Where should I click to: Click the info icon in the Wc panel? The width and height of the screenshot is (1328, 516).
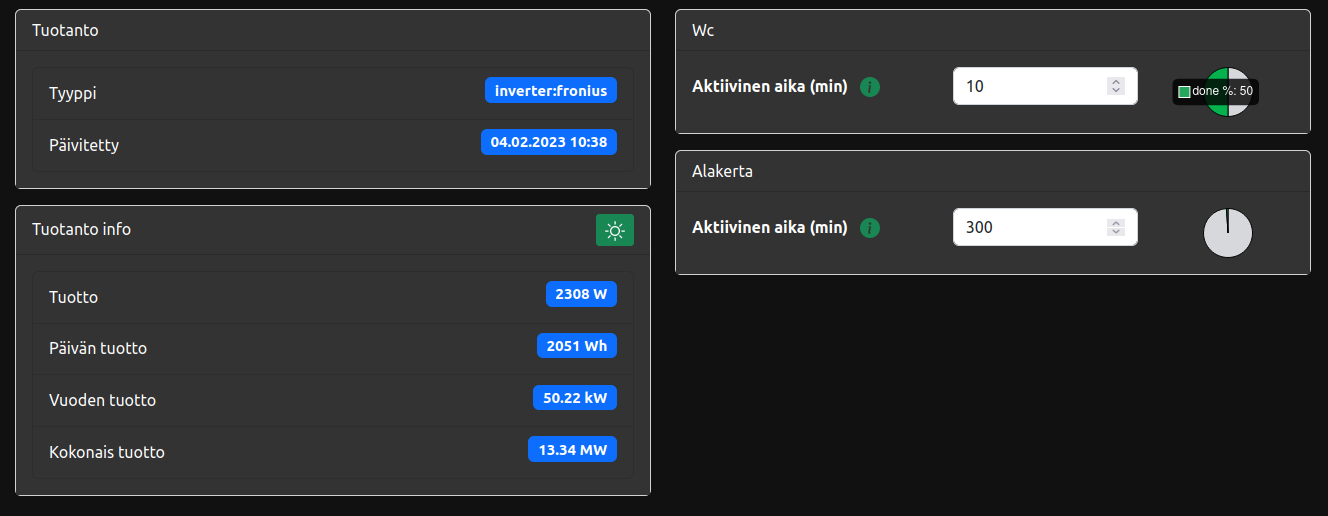[870, 87]
